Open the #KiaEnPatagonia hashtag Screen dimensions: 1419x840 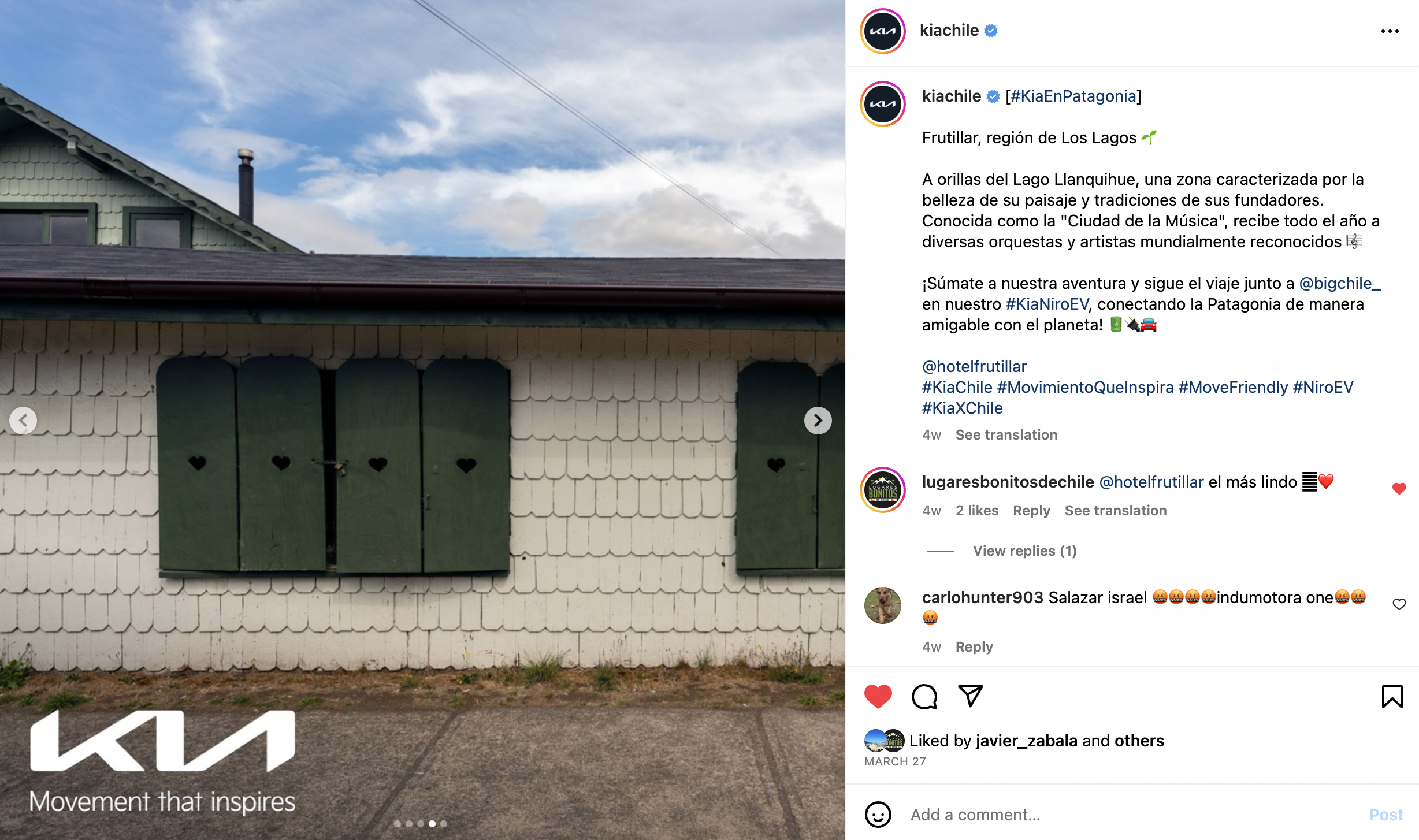pyautogui.click(x=1073, y=96)
